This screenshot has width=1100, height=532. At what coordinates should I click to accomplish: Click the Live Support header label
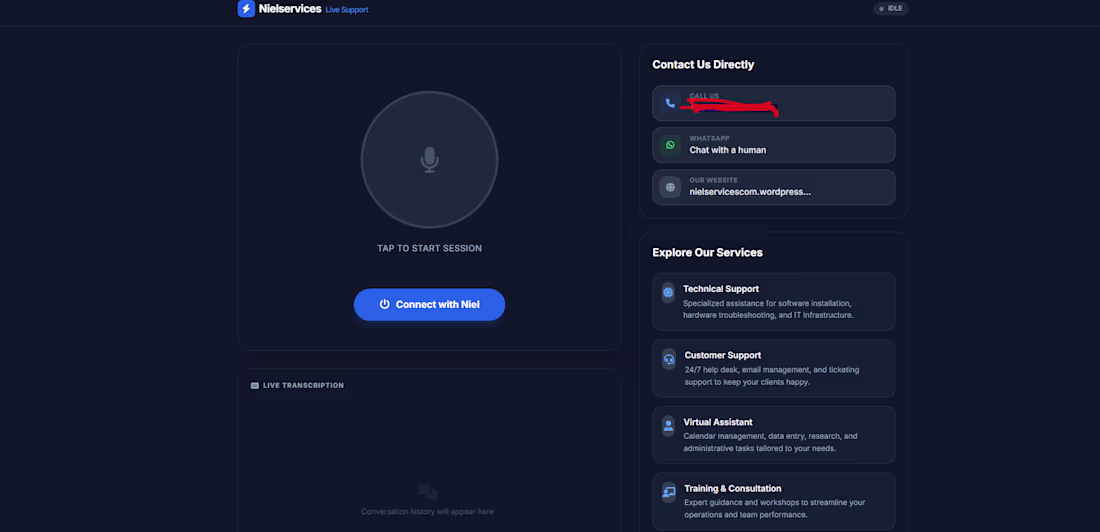click(x=347, y=10)
